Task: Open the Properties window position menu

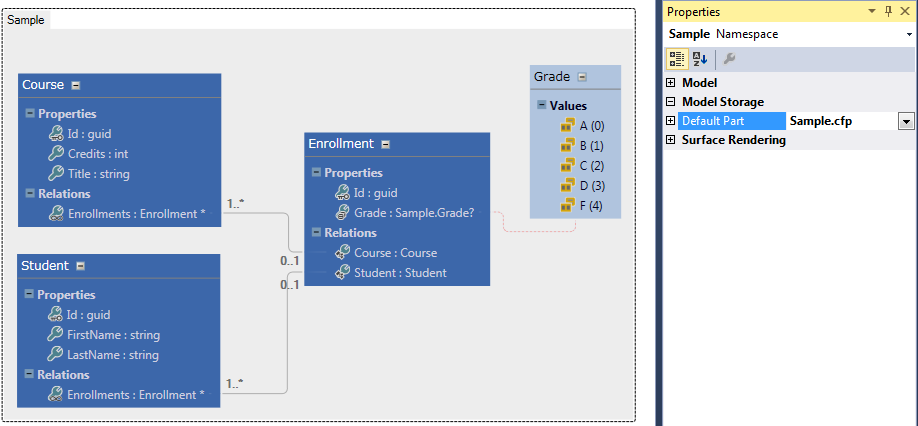Action: (872, 11)
